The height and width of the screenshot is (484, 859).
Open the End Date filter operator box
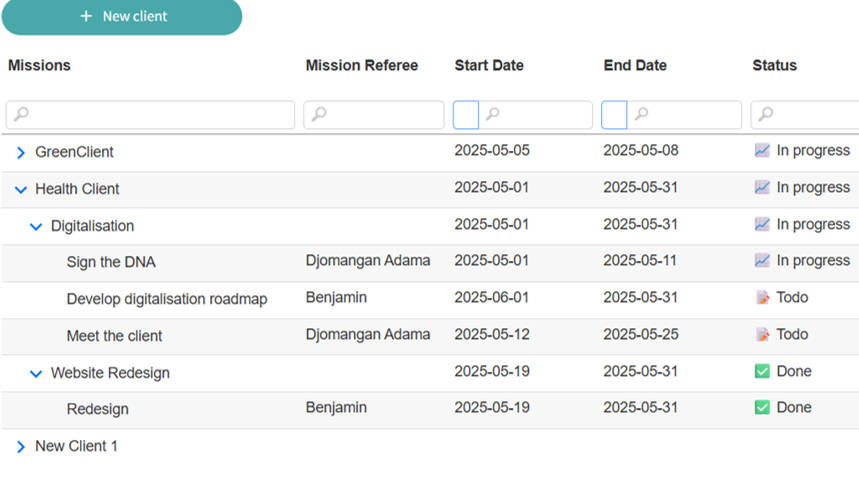(x=614, y=115)
